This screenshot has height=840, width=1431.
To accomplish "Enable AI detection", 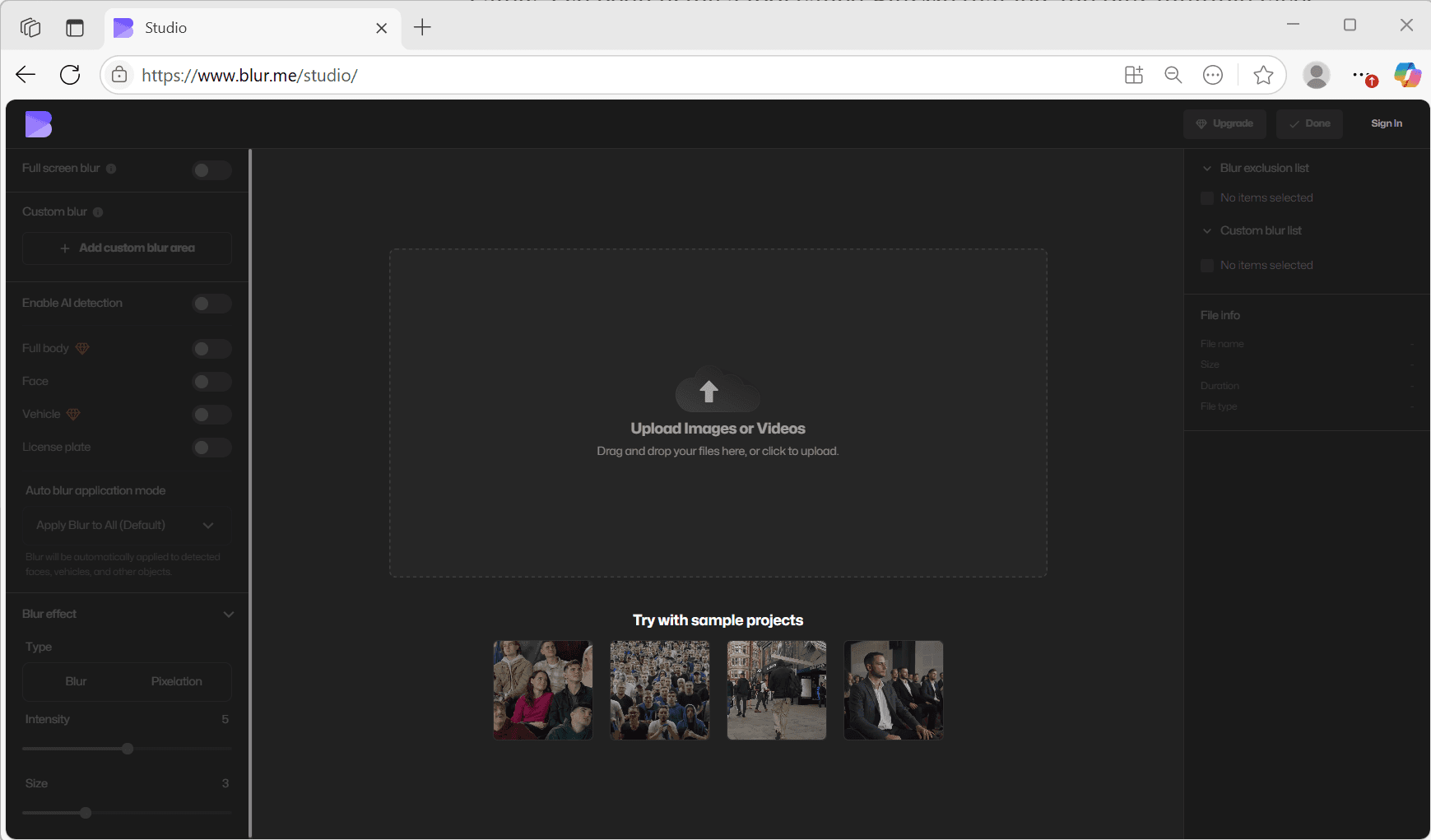I will coord(211,303).
